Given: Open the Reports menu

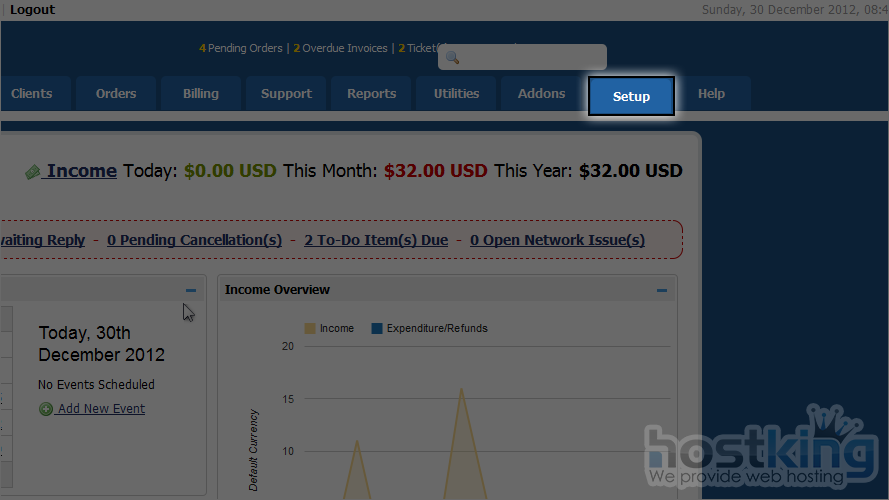Looking at the screenshot, I should click(372, 94).
